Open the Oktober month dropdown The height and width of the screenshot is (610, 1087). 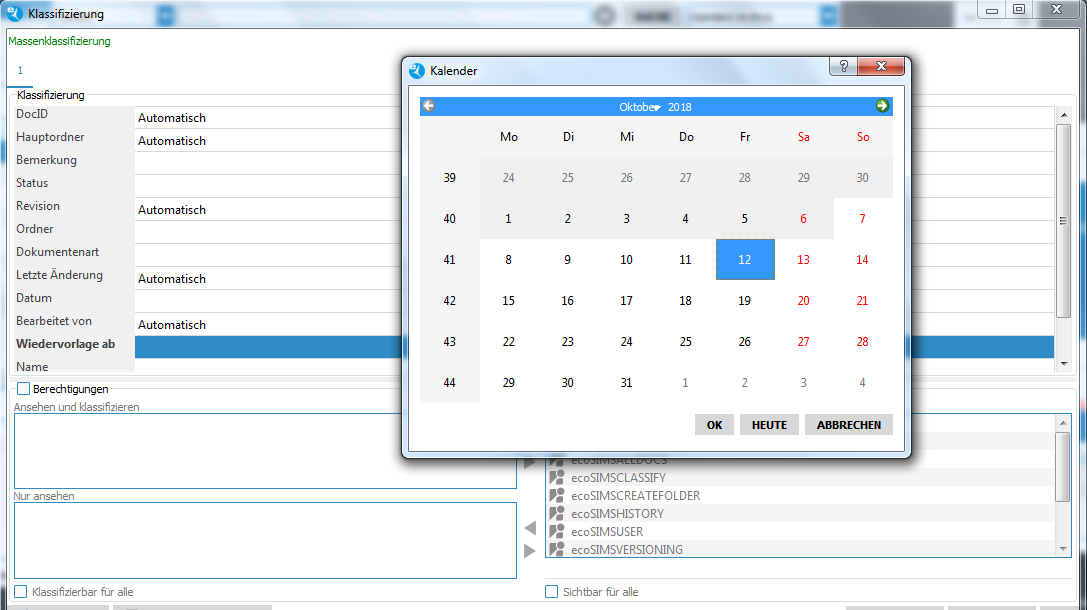pos(640,107)
